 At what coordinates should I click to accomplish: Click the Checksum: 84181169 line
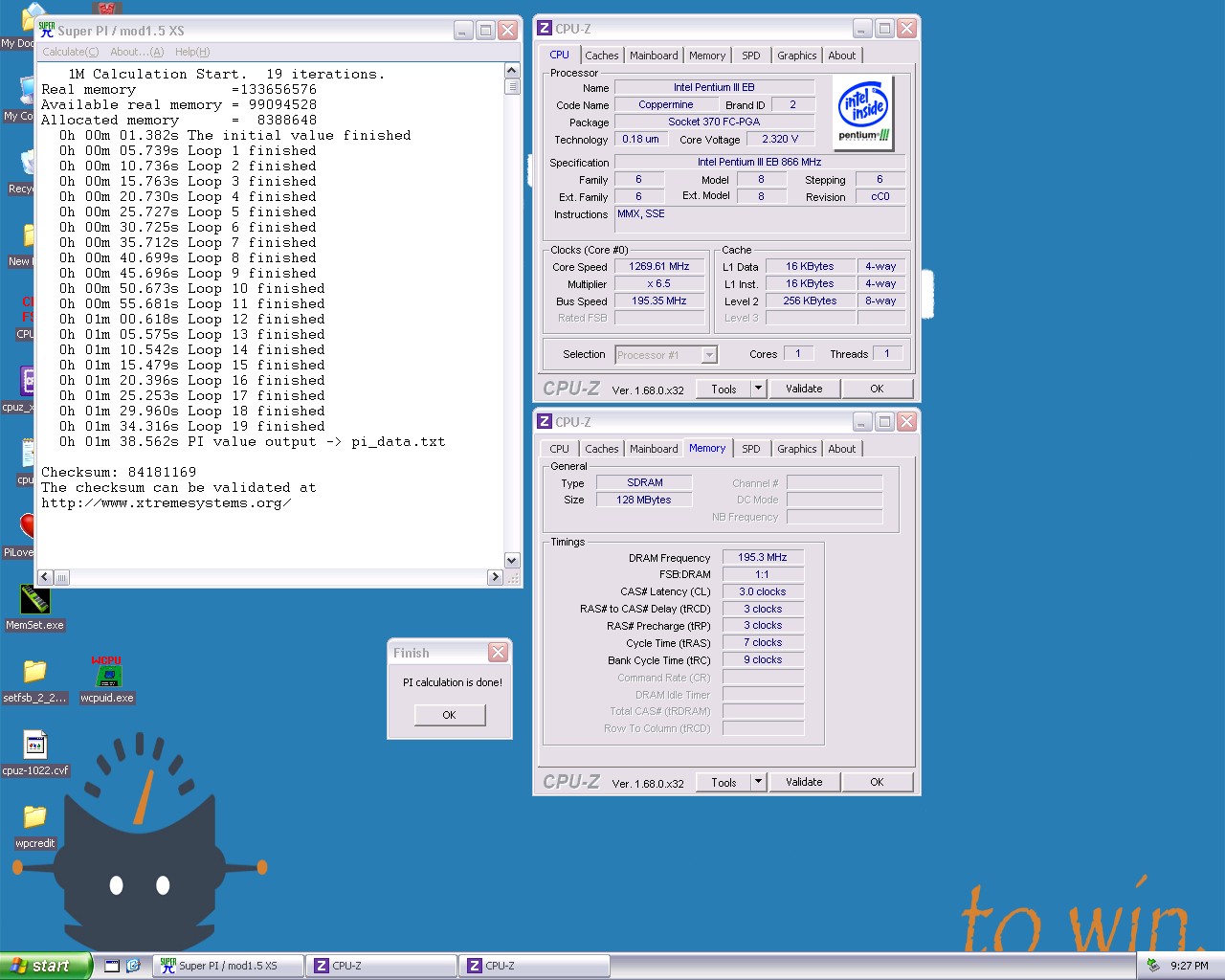click(119, 473)
